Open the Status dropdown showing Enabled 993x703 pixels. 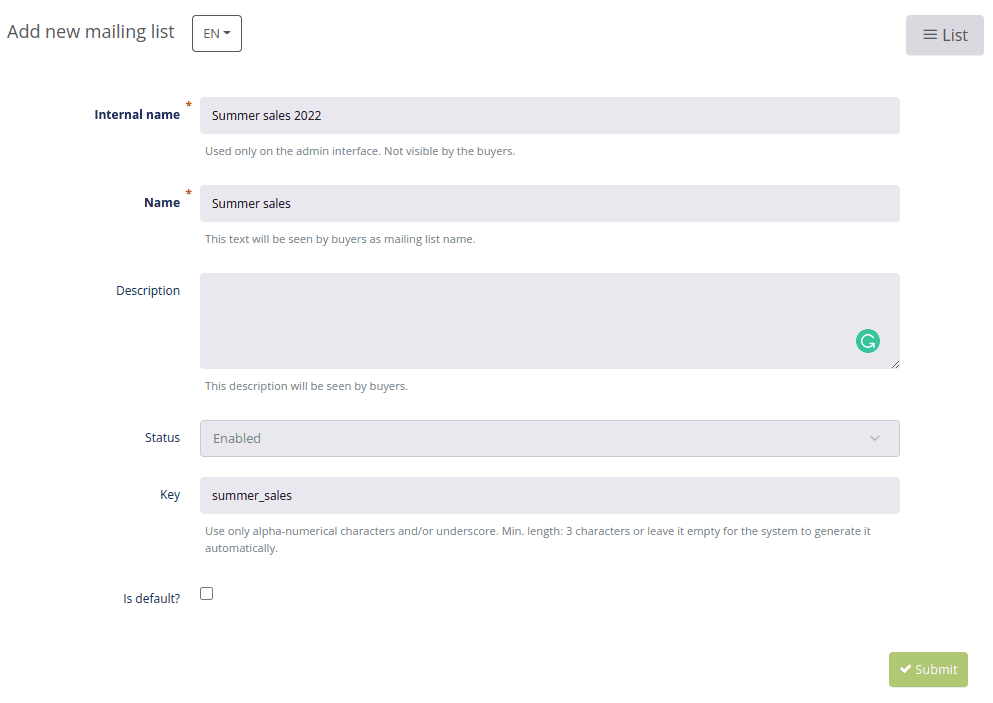[550, 438]
